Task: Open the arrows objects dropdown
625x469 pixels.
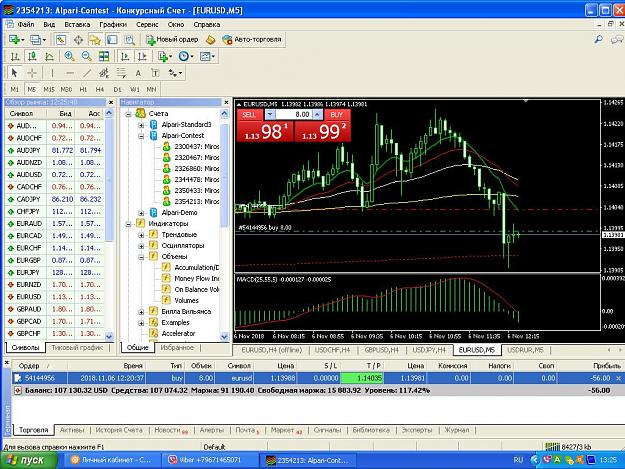Action: click(x=175, y=73)
